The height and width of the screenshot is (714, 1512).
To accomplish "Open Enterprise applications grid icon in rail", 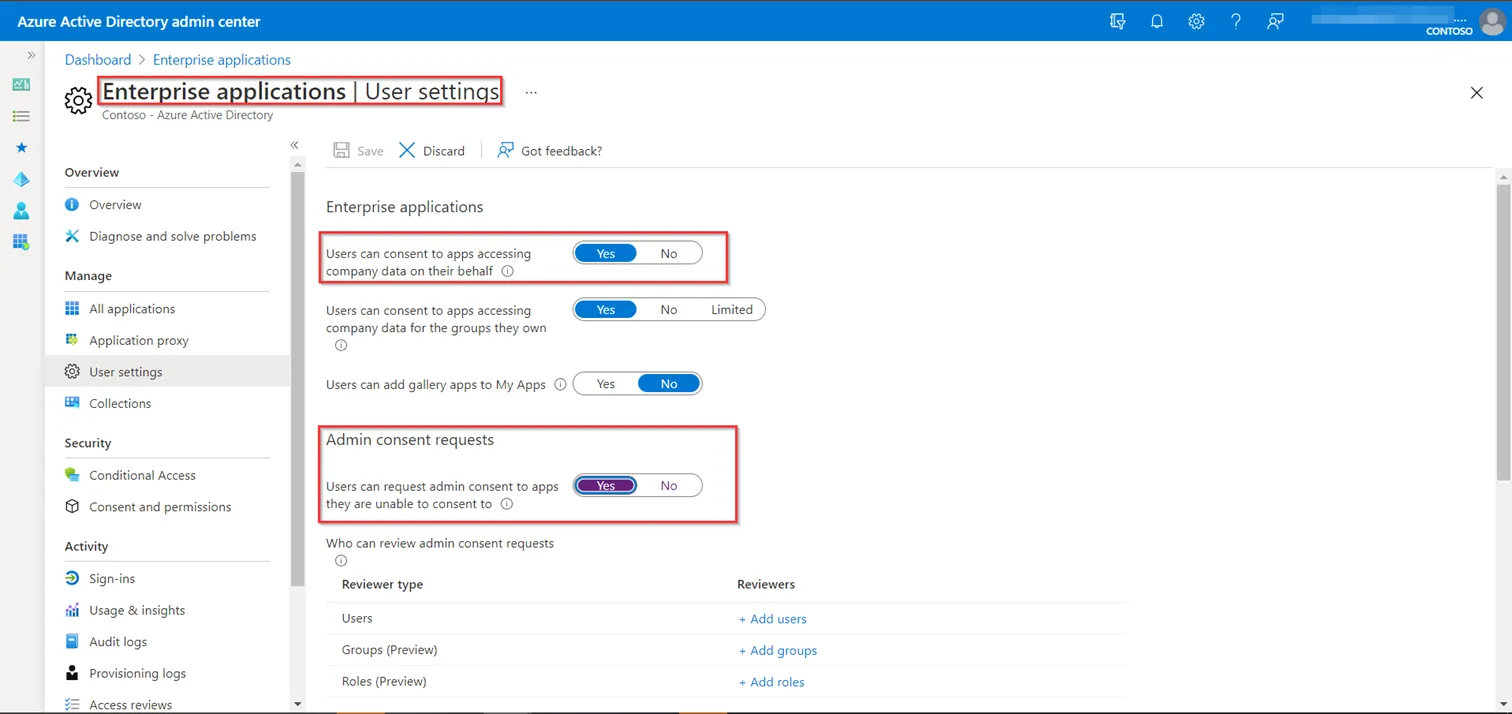I will [21, 242].
